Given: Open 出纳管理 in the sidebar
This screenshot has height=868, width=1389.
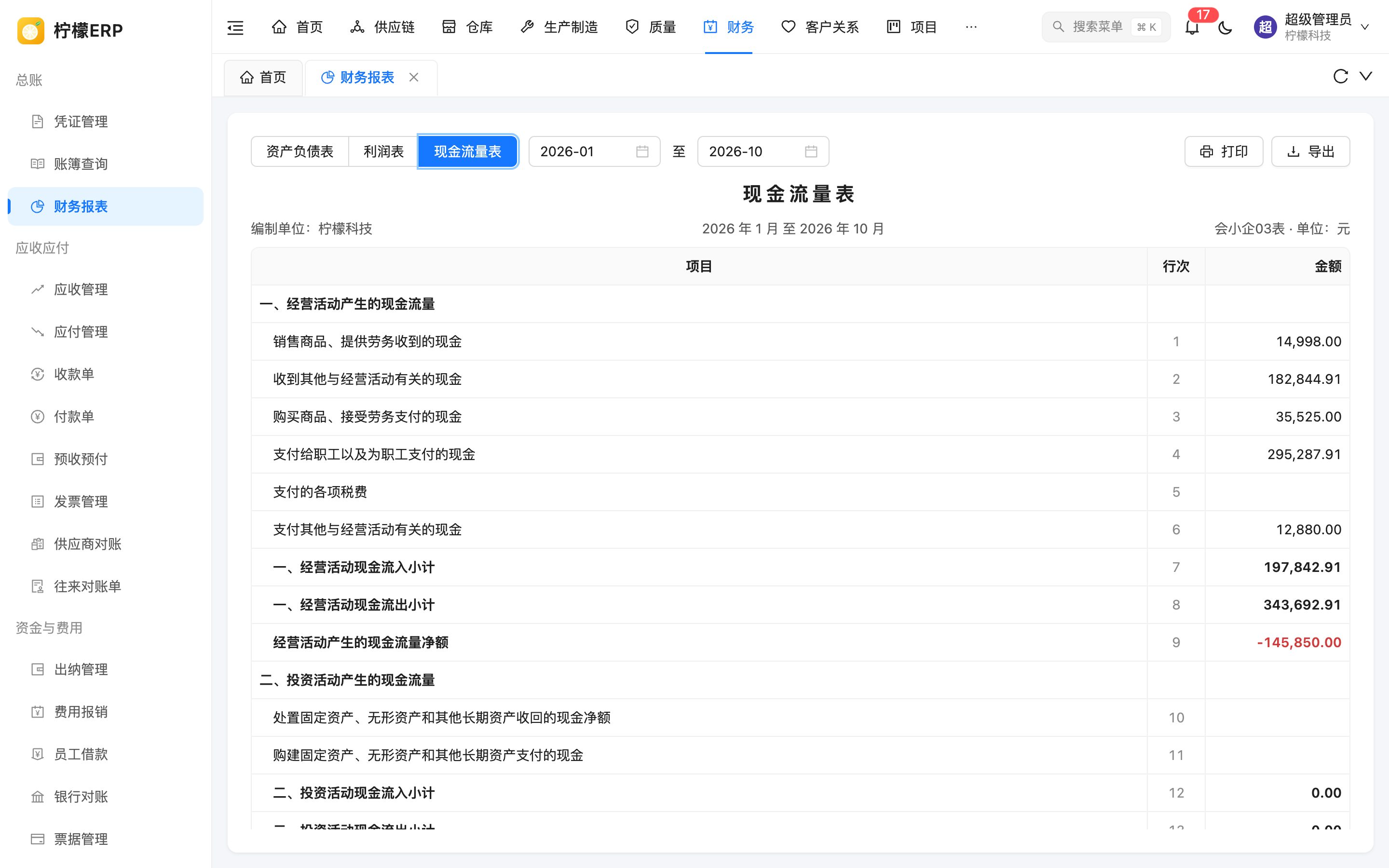Looking at the screenshot, I should click(106, 669).
